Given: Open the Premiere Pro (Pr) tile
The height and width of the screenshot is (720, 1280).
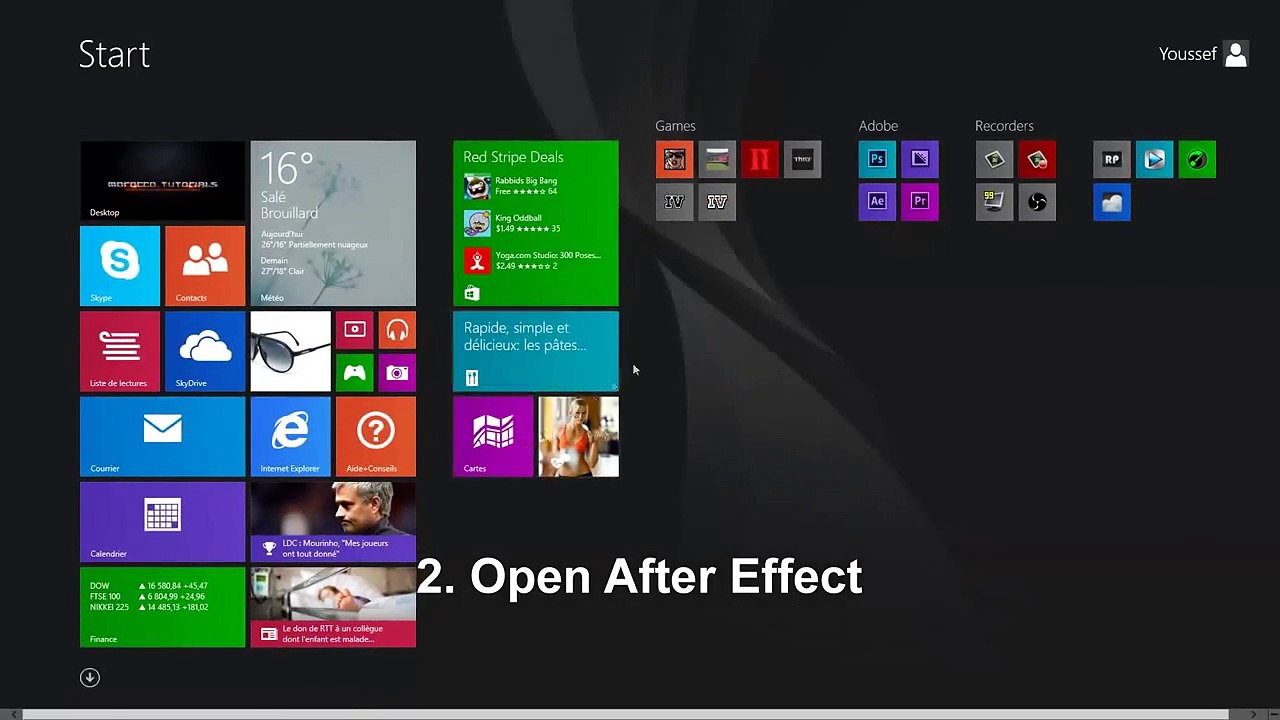Looking at the screenshot, I should (x=920, y=202).
